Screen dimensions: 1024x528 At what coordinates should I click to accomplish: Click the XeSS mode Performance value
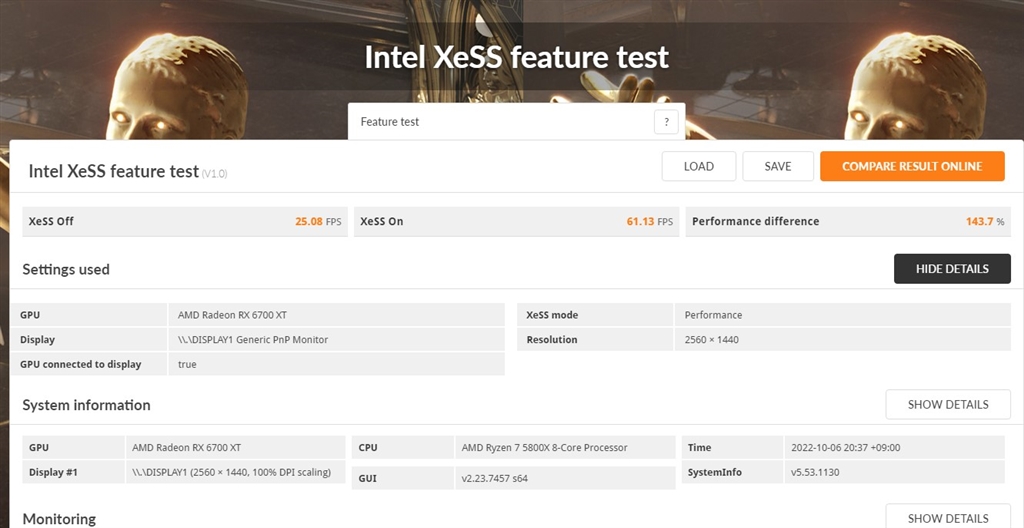(x=713, y=315)
